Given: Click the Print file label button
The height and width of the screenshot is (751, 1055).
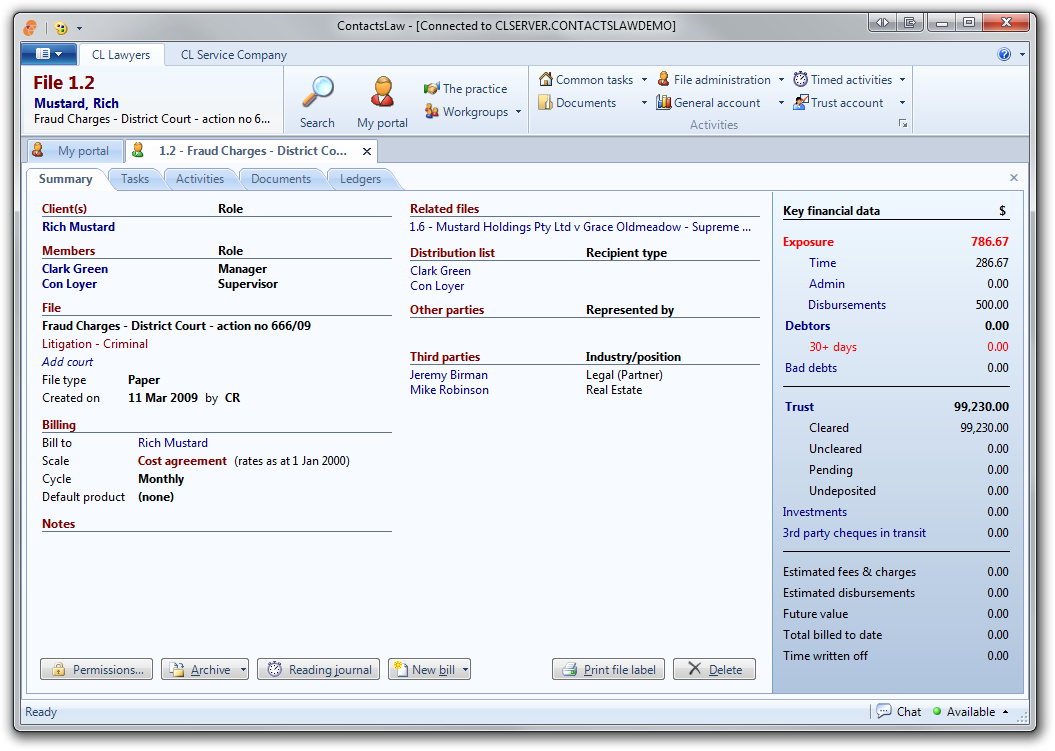Looking at the screenshot, I should pos(608,670).
